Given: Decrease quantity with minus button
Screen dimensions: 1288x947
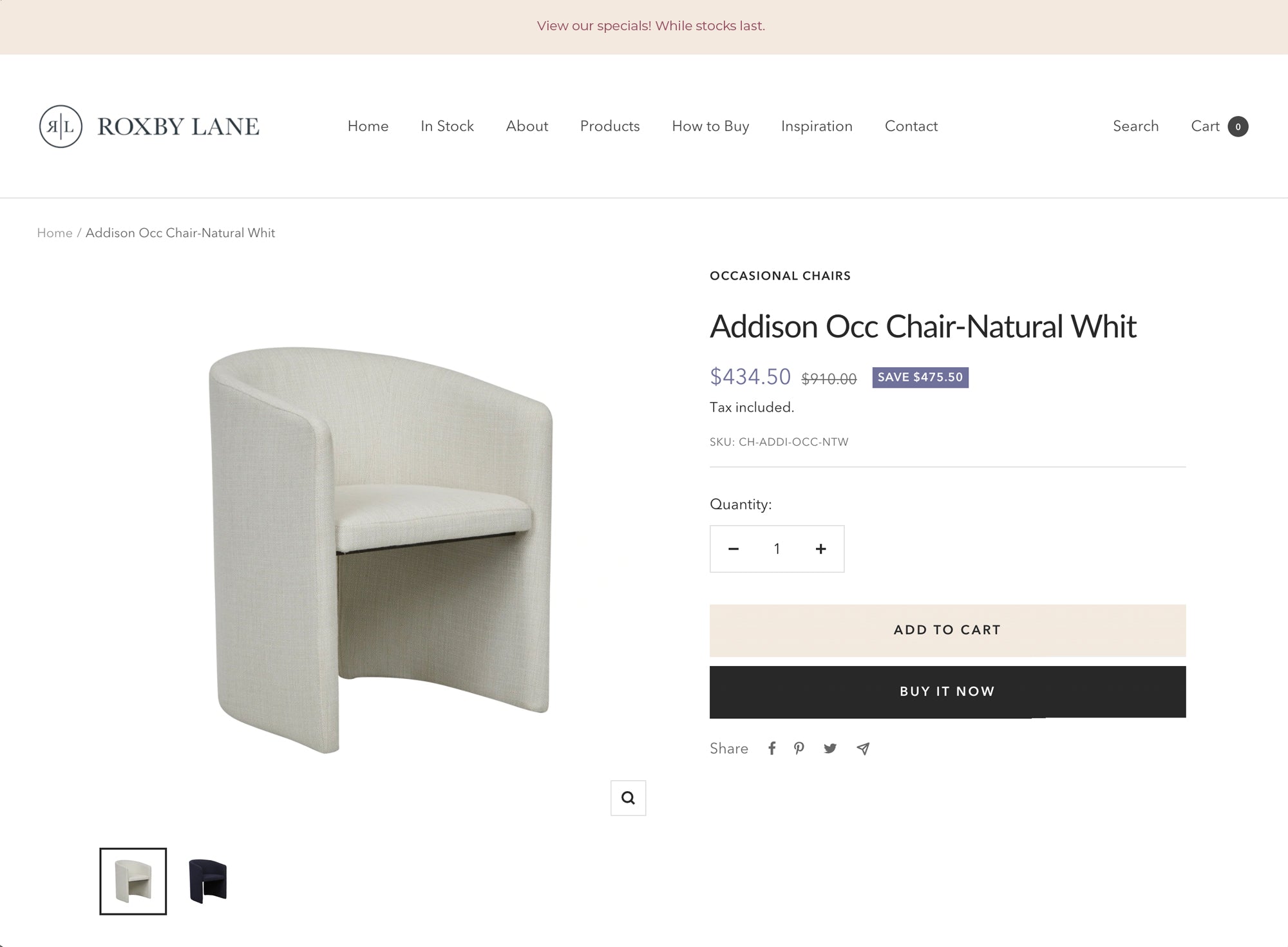Looking at the screenshot, I should pyautogui.click(x=734, y=549).
